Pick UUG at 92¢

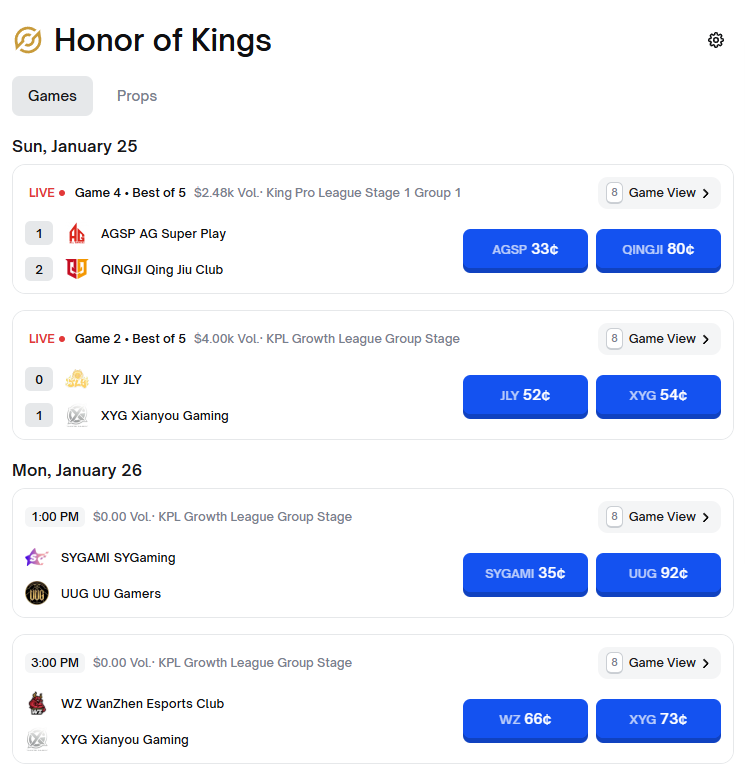[x=658, y=573]
